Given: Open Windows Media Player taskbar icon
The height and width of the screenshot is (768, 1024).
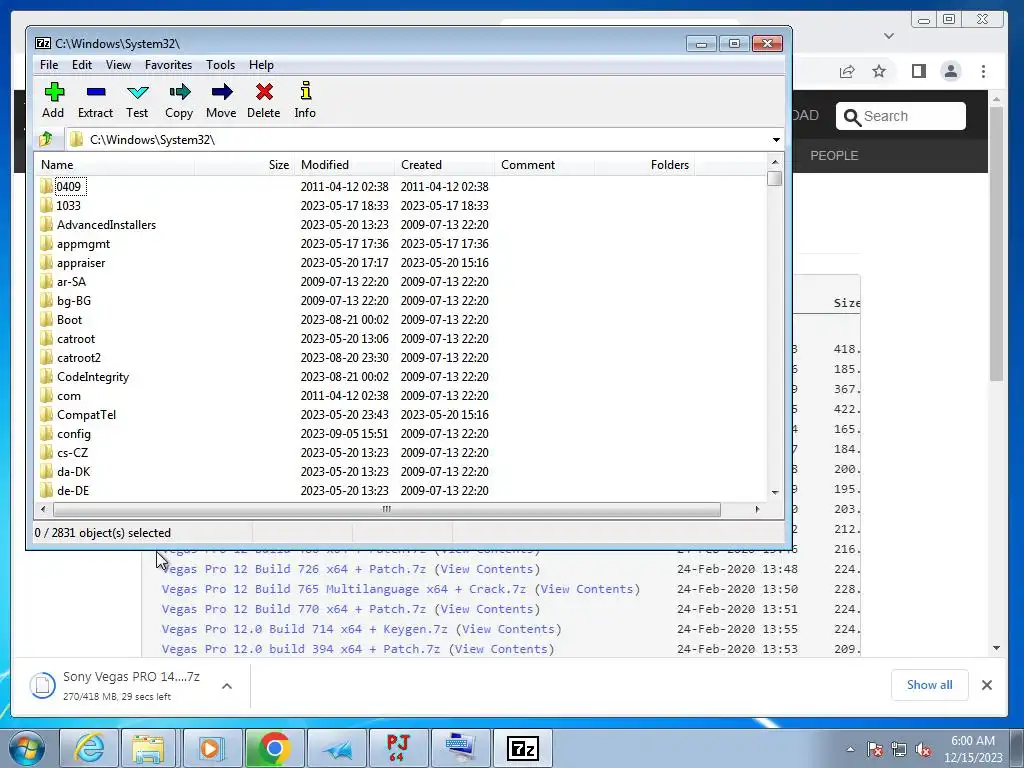Looking at the screenshot, I should 212,748.
